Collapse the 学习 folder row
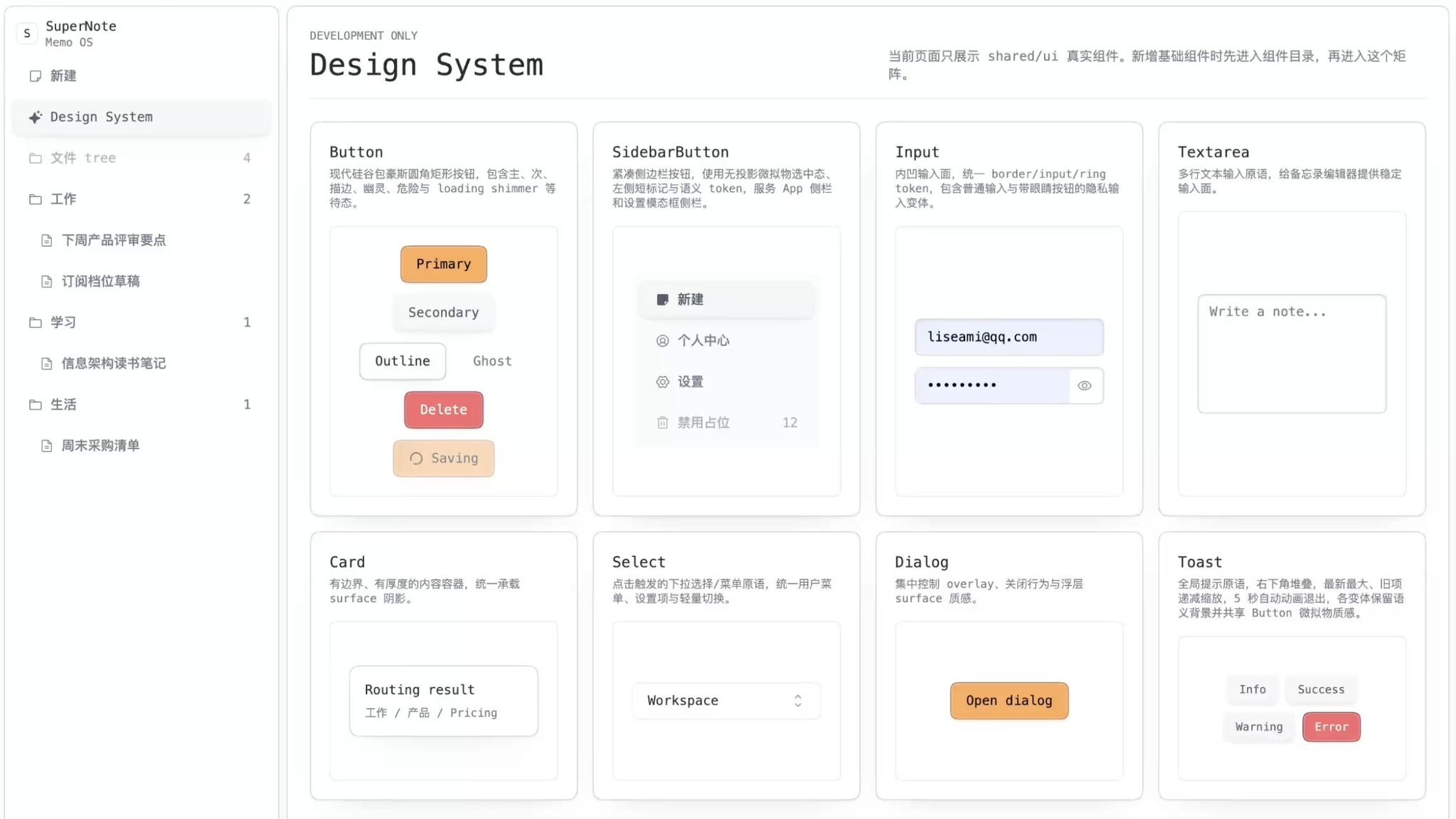This screenshot has width=1456, height=819. click(x=141, y=322)
